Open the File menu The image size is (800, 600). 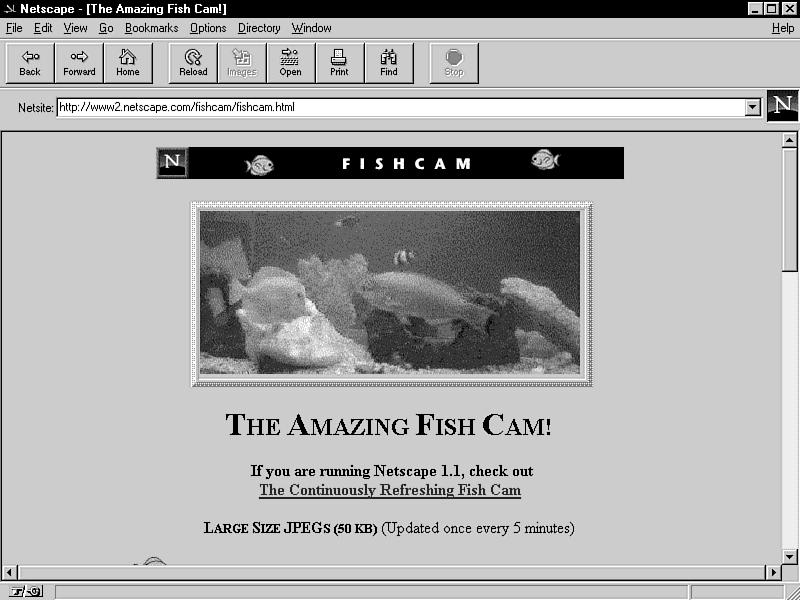tap(14, 28)
